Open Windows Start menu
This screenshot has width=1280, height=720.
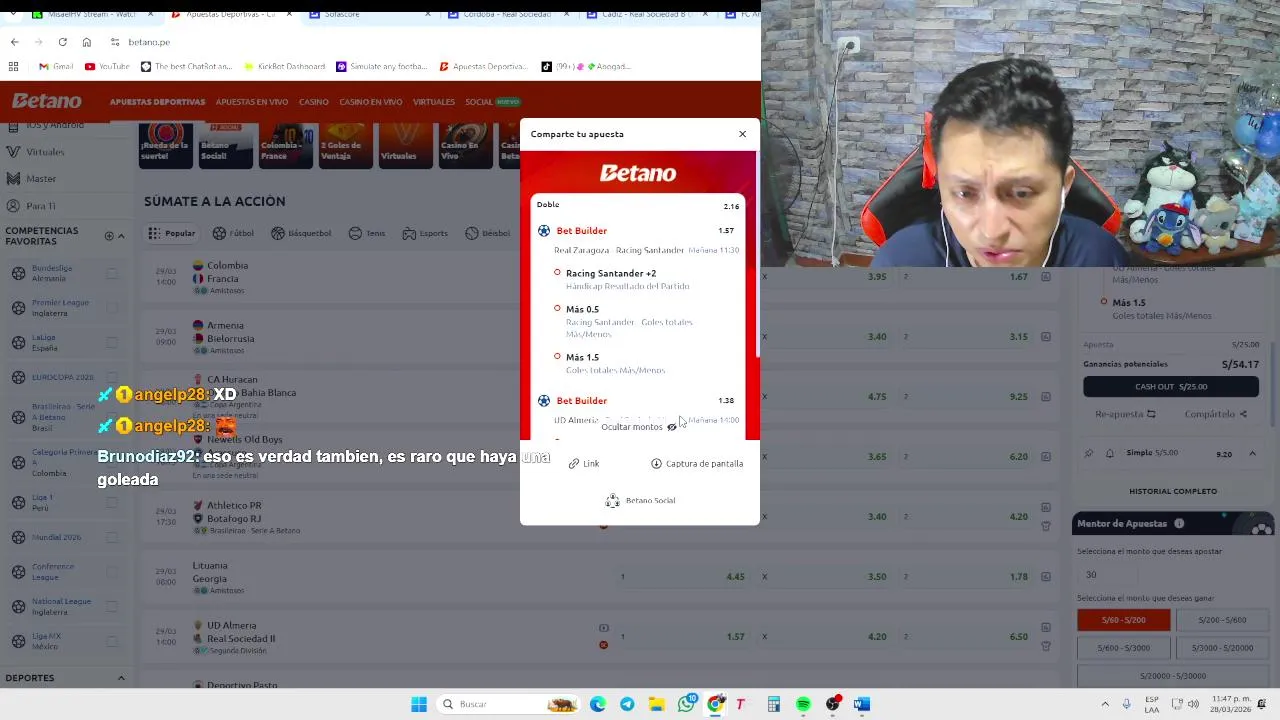419,704
